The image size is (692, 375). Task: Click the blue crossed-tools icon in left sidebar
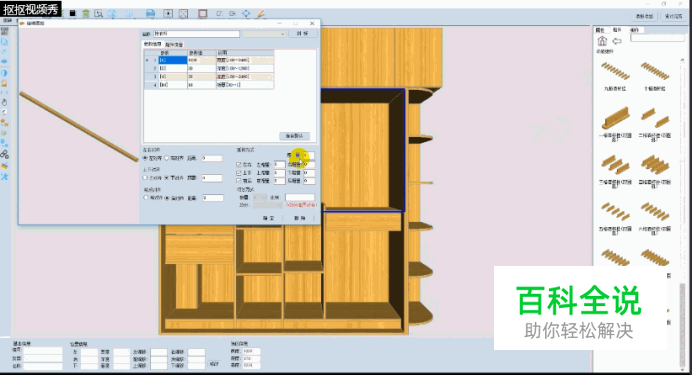tap(4, 176)
